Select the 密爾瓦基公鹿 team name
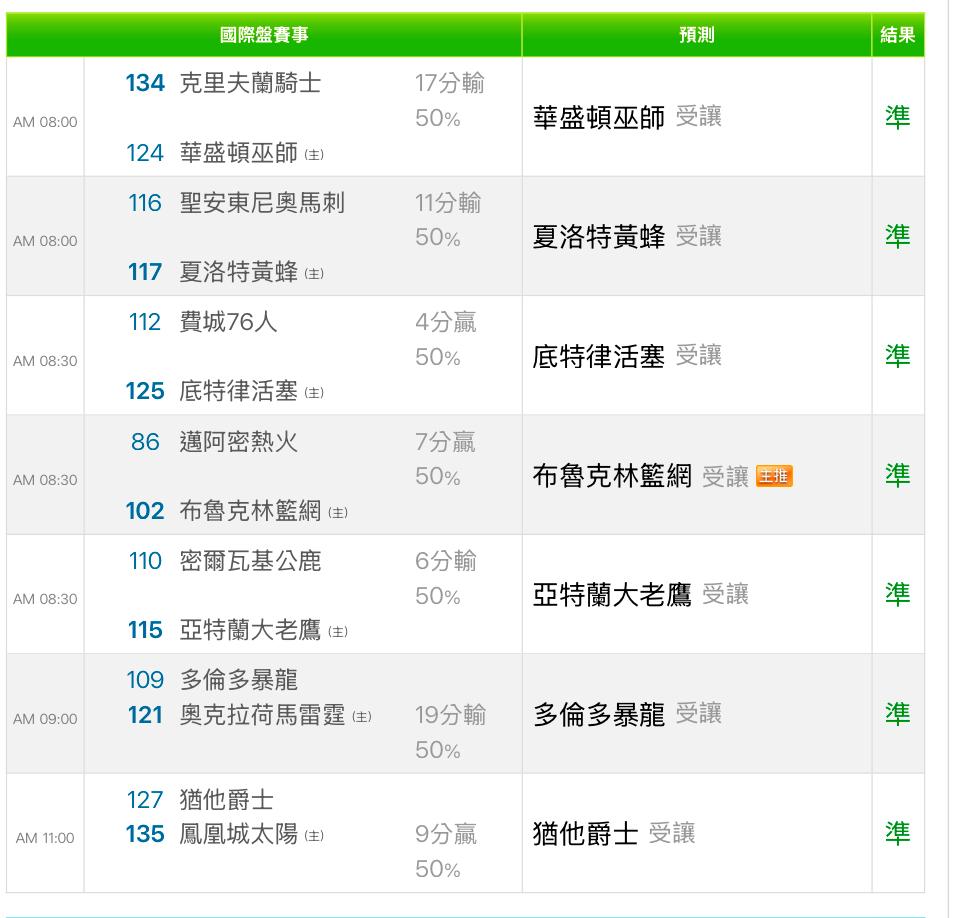Screen dimensions: 961x918 click(250, 561)
